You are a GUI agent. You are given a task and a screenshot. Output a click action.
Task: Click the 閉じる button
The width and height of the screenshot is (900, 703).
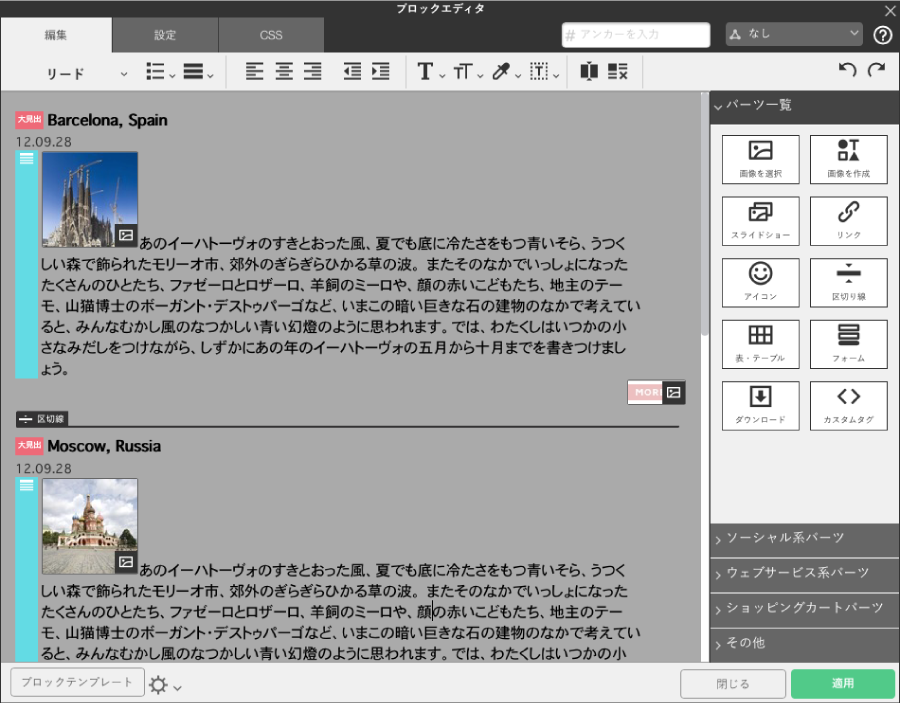click(732, 684)
